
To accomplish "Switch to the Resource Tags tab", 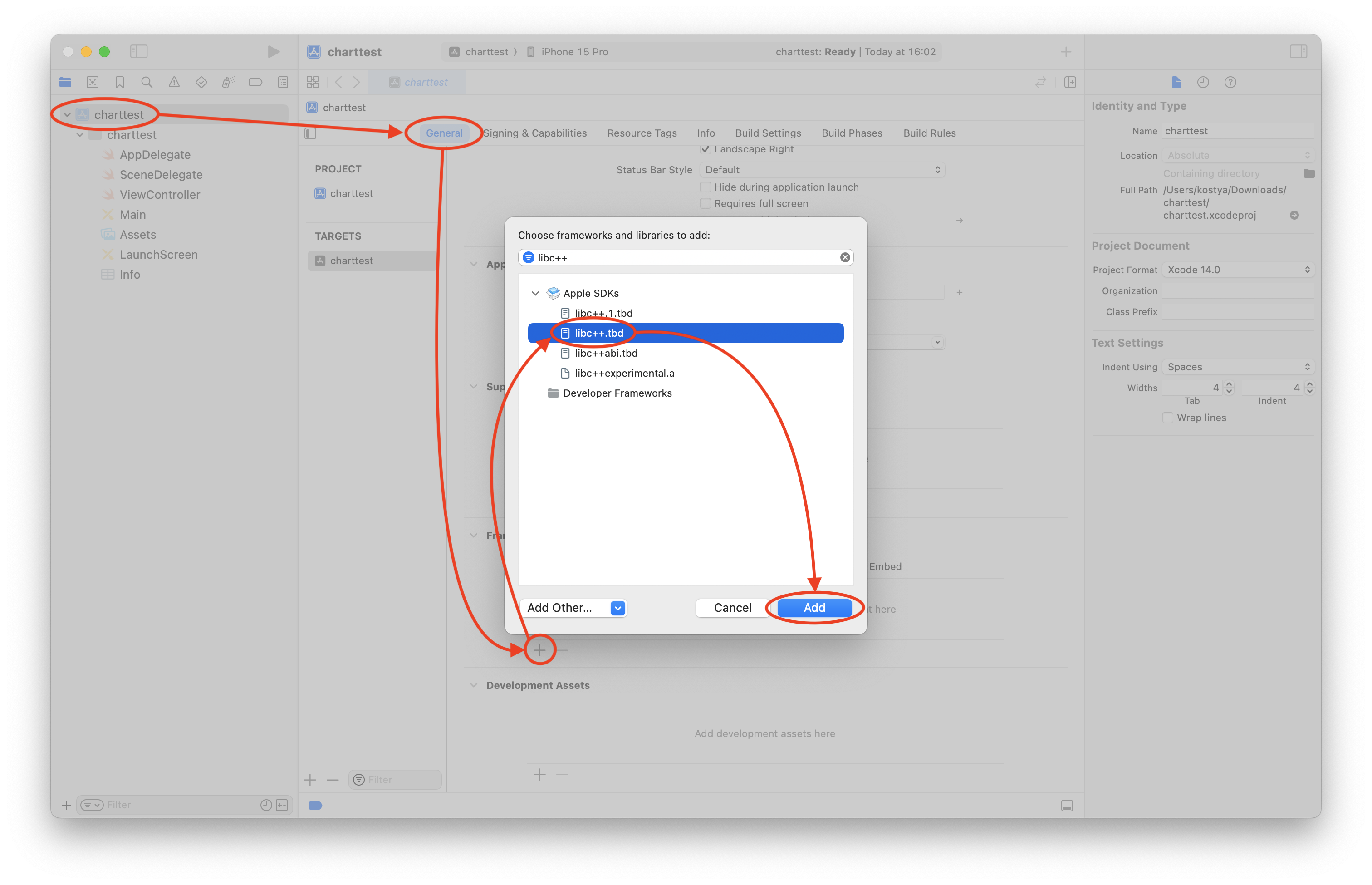I will (642, 133).
